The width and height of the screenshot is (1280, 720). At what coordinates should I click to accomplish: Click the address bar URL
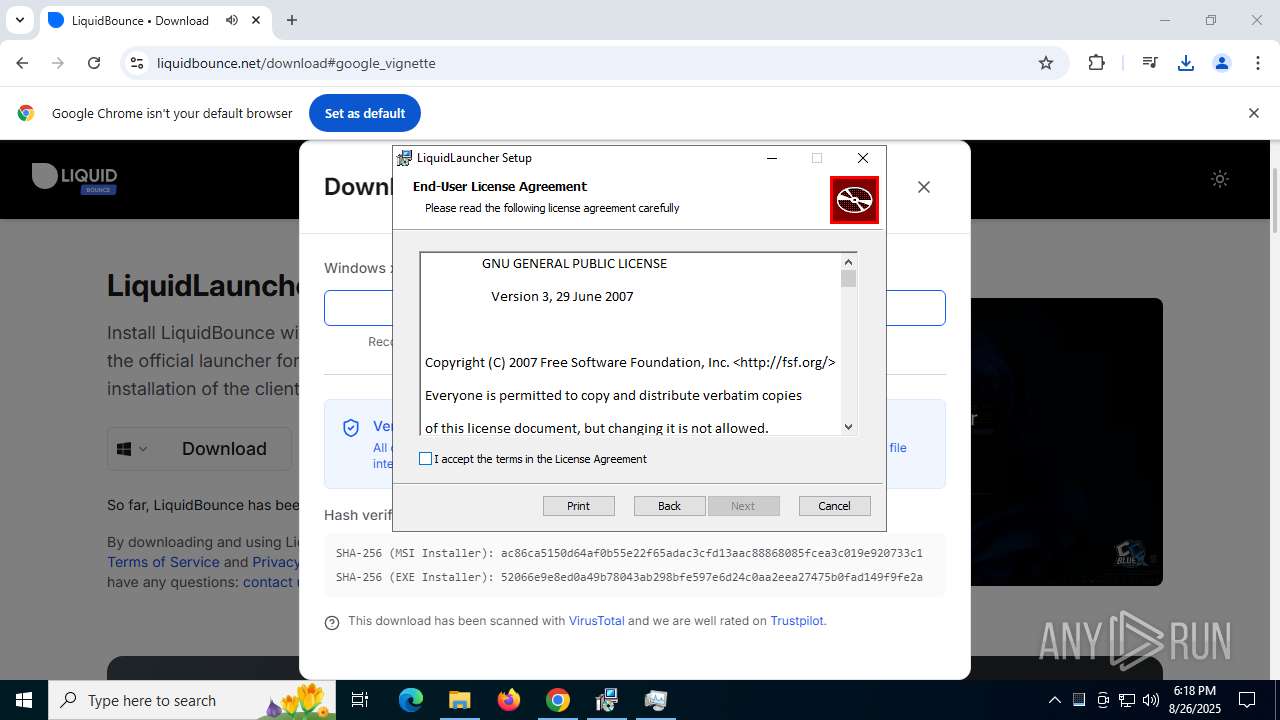click(x=296, y=63)
